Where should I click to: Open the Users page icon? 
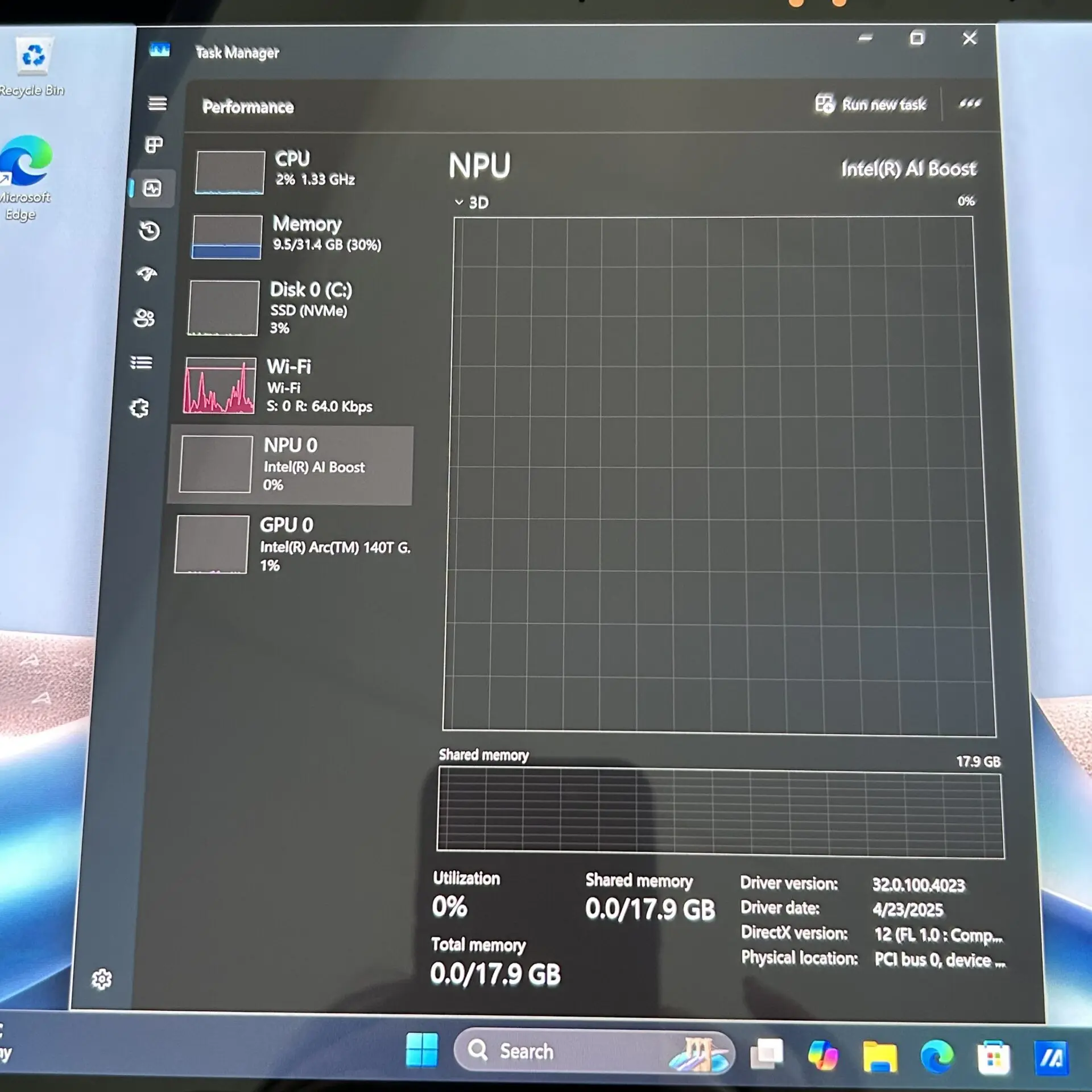coord(144,318)
